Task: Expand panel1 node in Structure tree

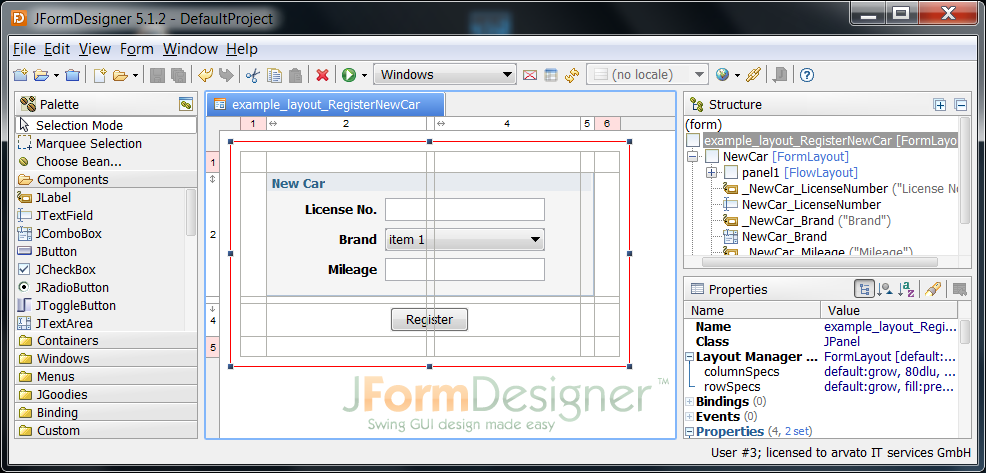Action: click(711, 172)
